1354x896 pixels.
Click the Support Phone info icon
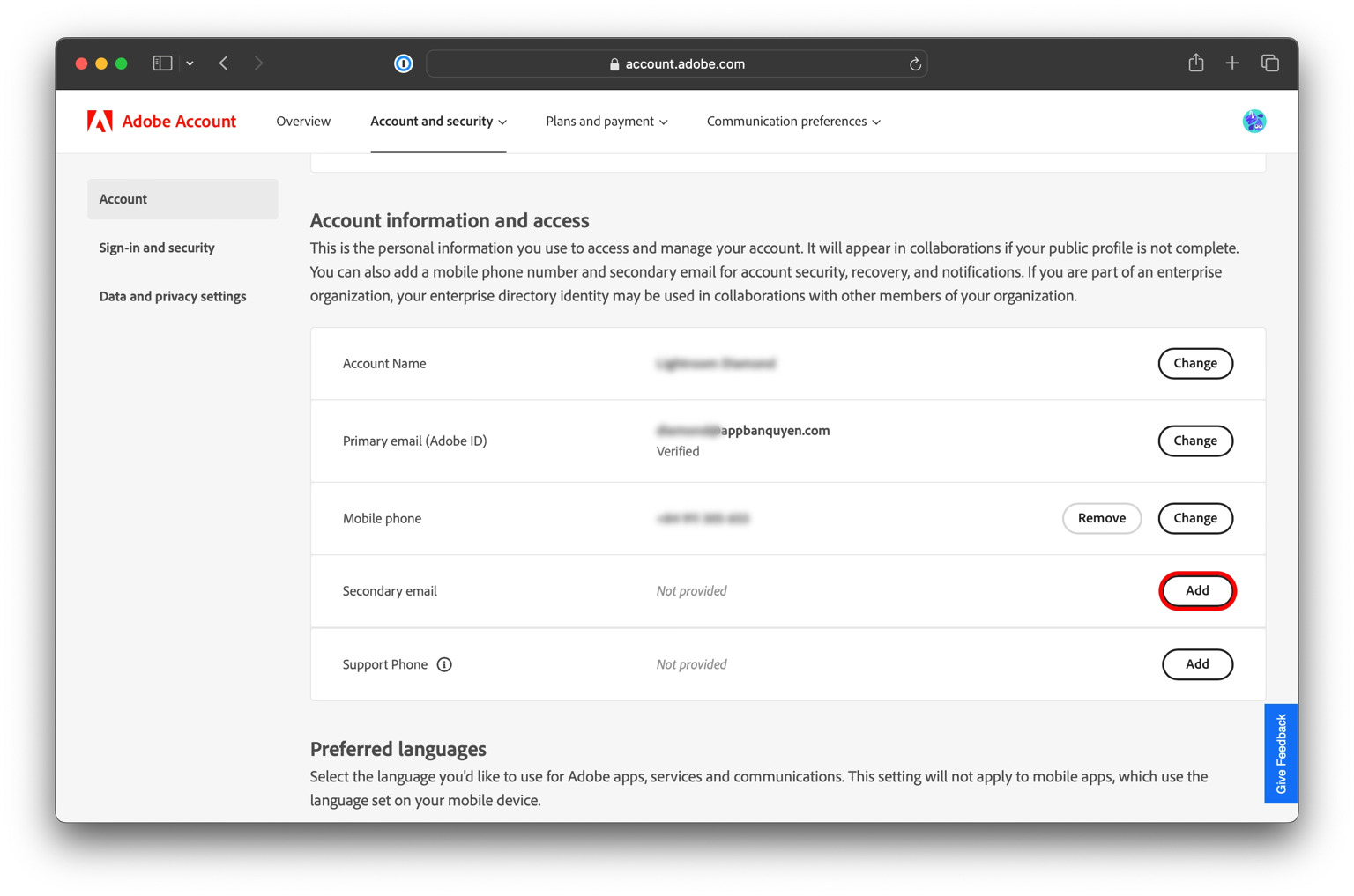pyautogui.click(x=444, y=664)
